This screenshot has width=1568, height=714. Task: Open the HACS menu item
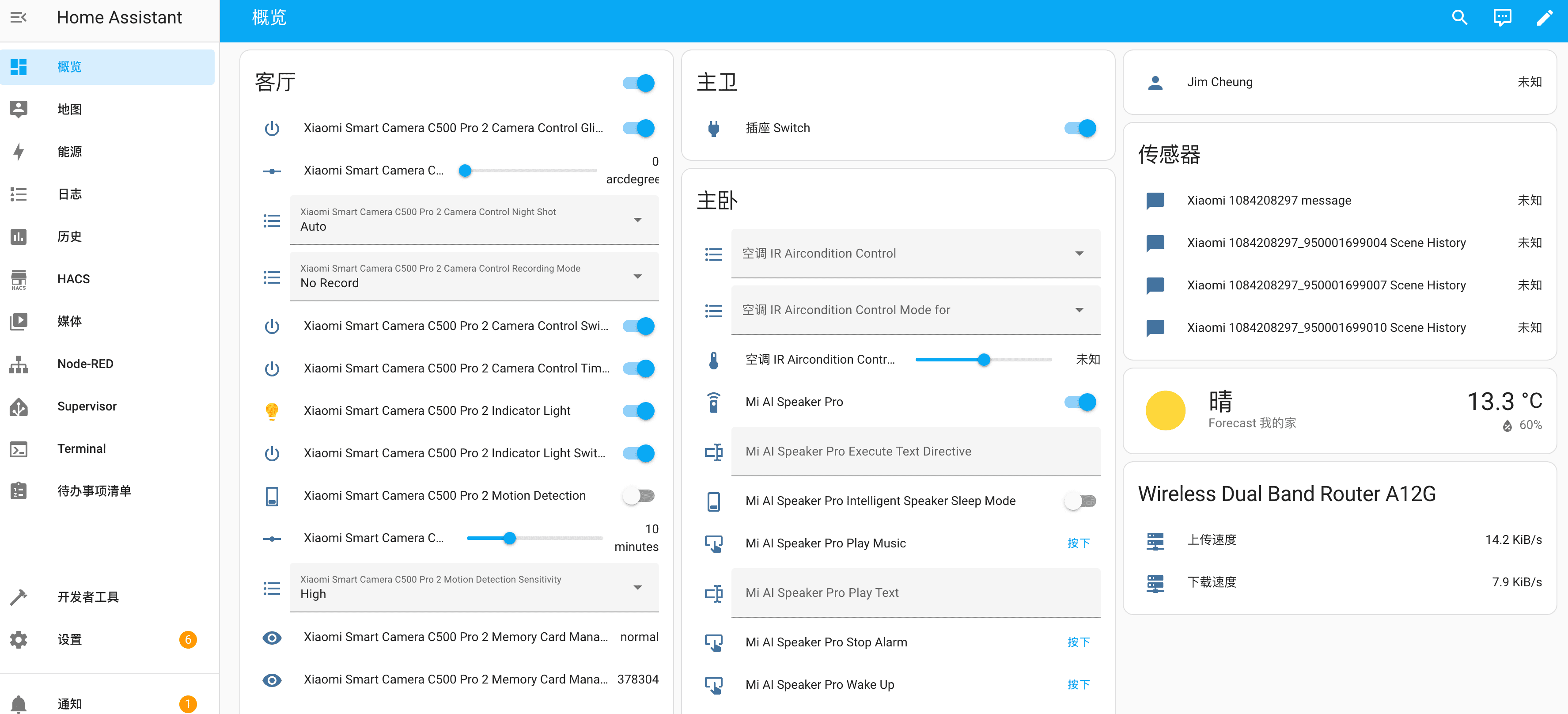tap(107, 279)
